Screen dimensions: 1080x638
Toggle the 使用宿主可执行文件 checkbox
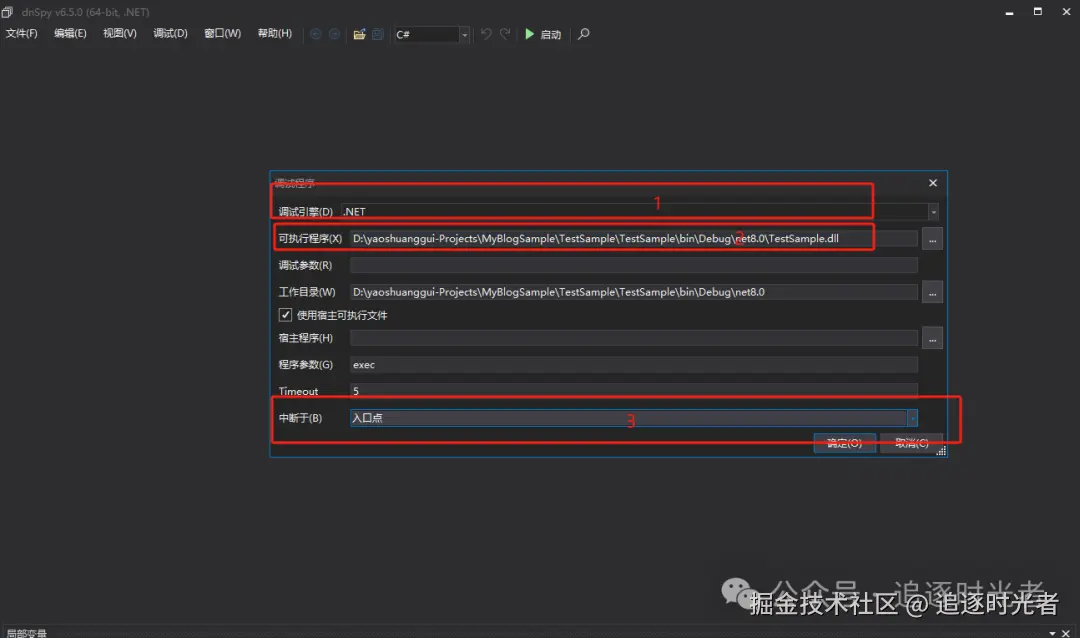click(x=285, y=315)
